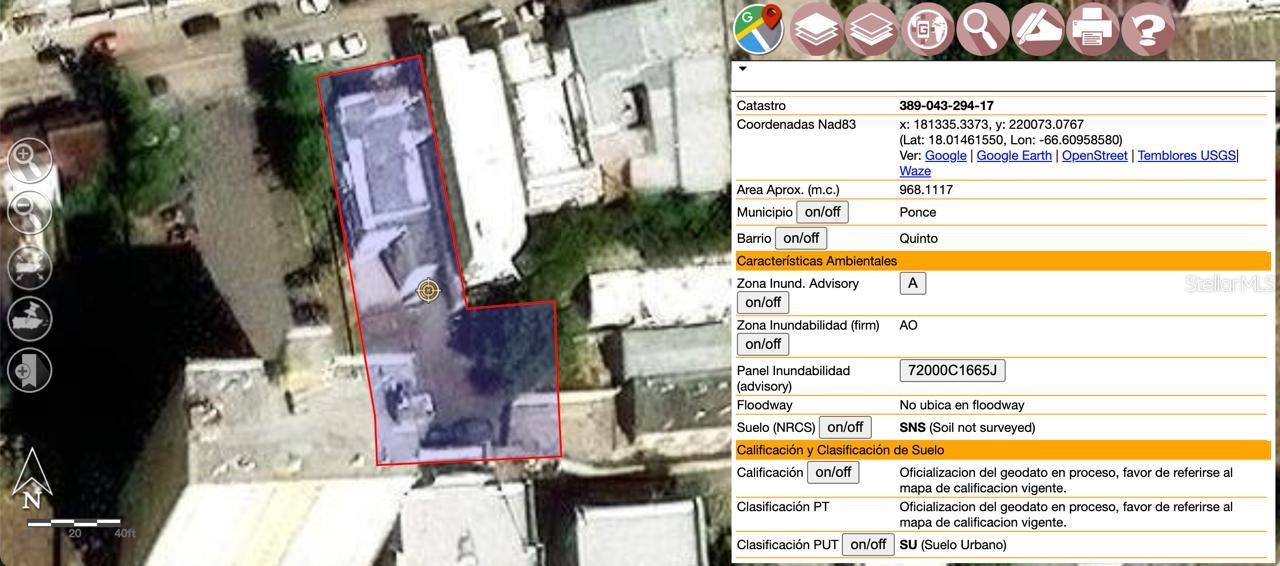
Task: Open help with question mark icon
Action: (1147, 29)
